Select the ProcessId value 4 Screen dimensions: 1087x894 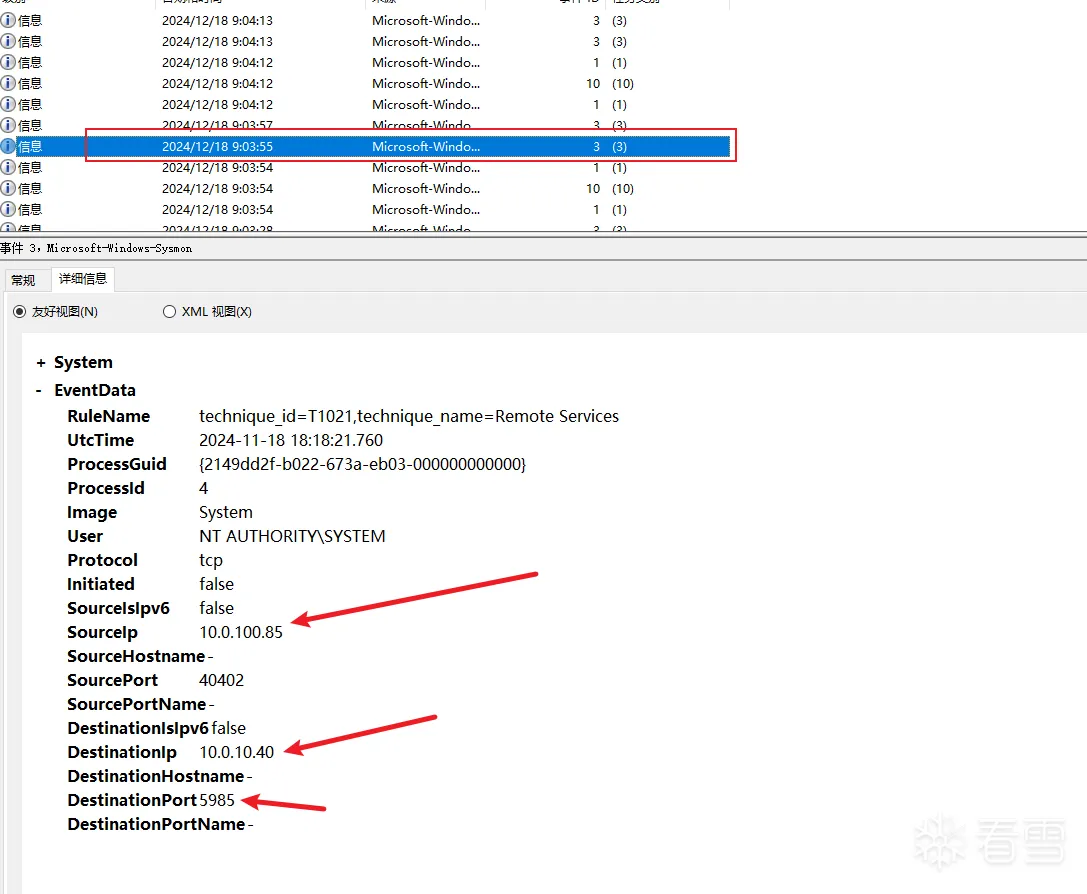pyautogui.click(x=203, y=488)
